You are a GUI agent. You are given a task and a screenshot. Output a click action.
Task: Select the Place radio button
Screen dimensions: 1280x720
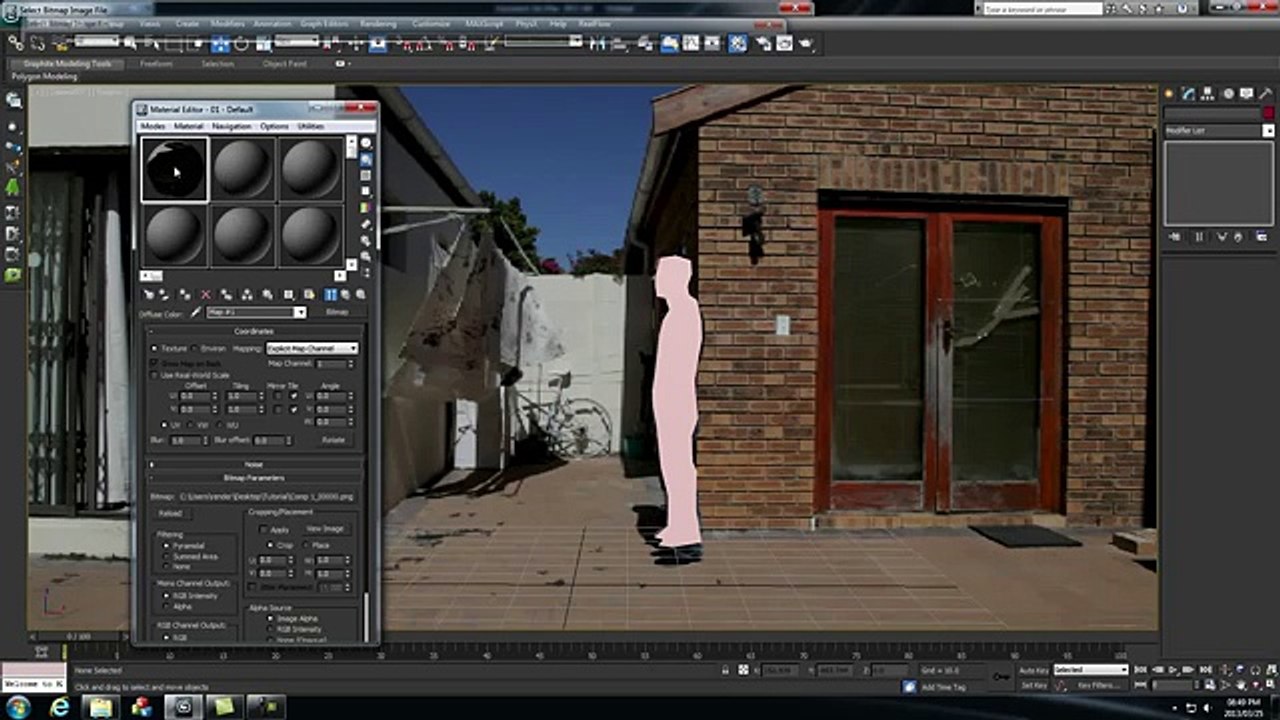click(x=306, y=545)
